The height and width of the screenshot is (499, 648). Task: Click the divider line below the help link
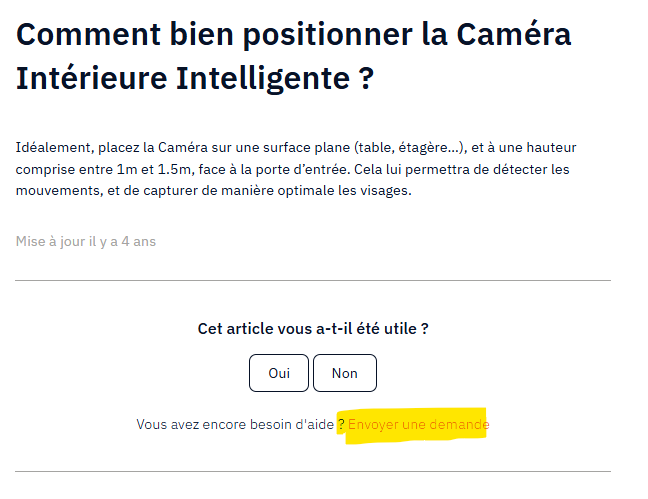313,471
